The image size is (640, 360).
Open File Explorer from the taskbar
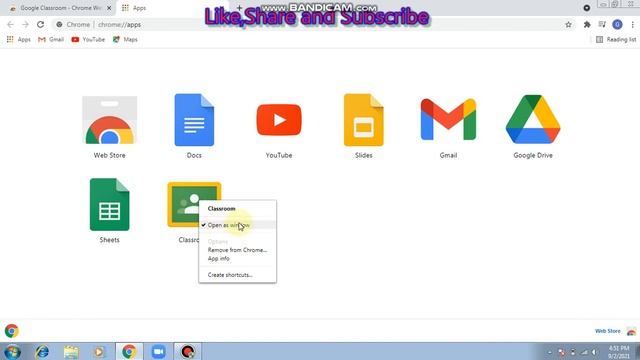71,352
